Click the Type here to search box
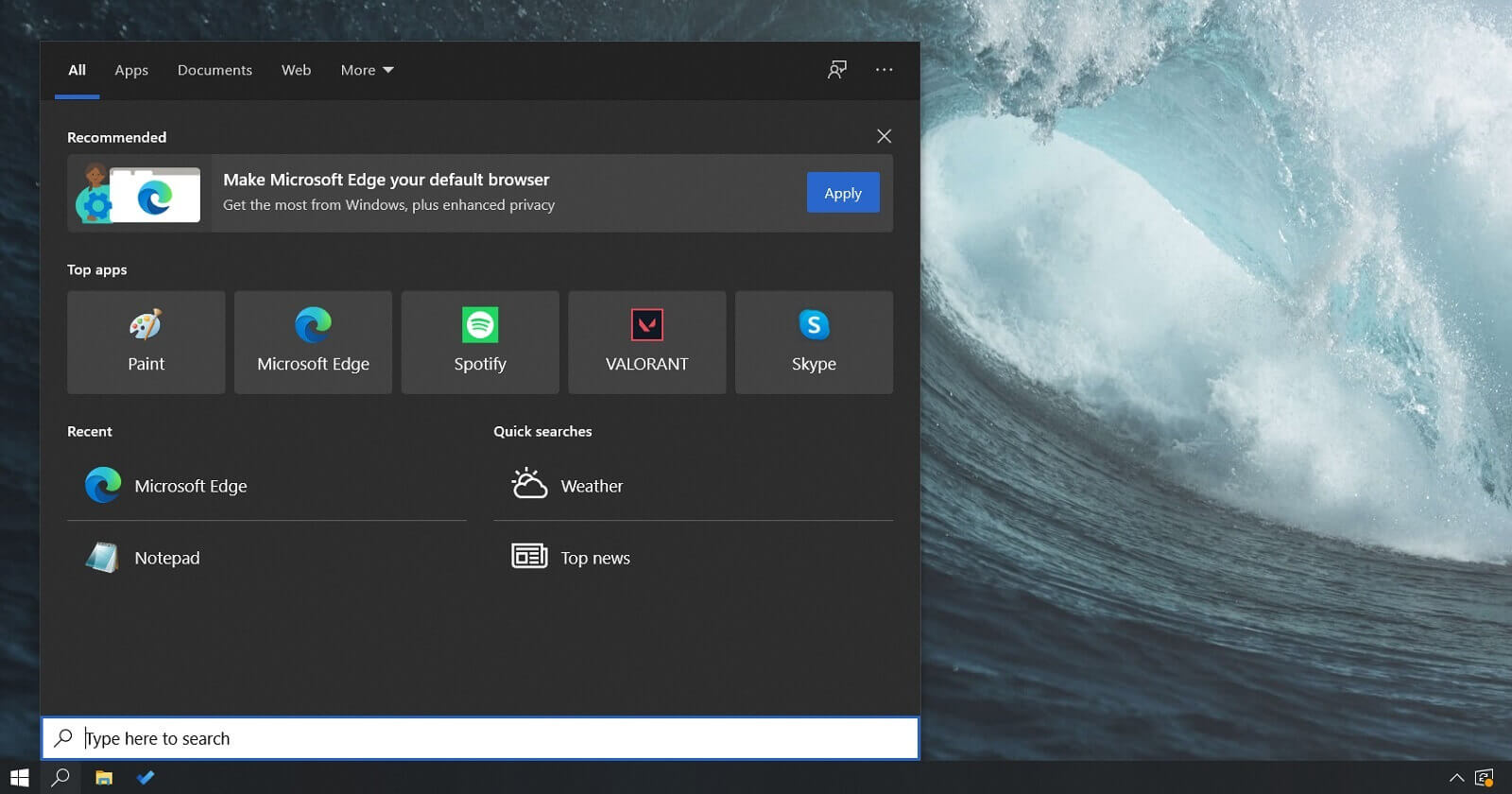Viewport: 1512px width, 794px height. tap(491, 738)
